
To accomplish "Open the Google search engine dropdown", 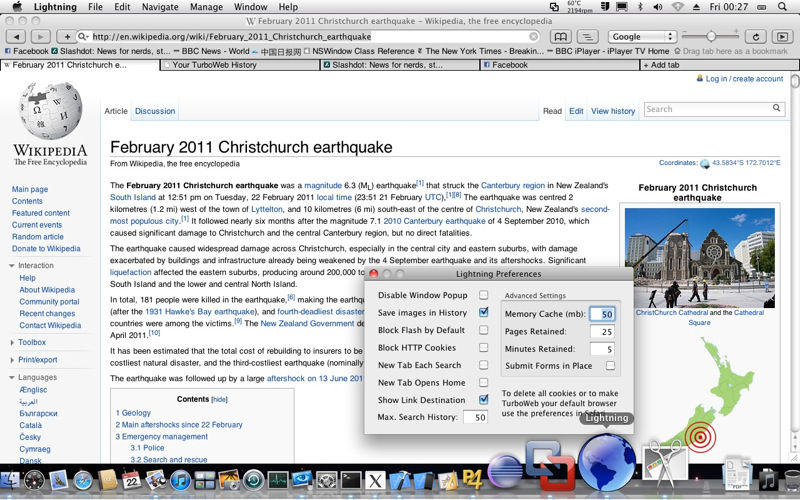I will tap(642, 37).
